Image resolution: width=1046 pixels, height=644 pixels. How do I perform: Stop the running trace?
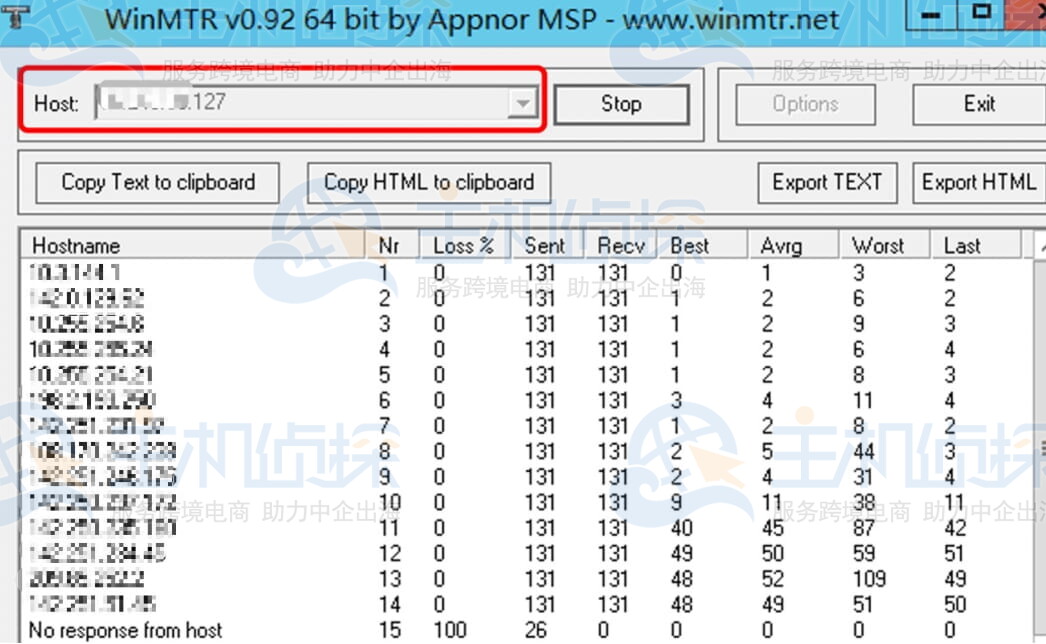pyautogui.click(x=621, y=103)
